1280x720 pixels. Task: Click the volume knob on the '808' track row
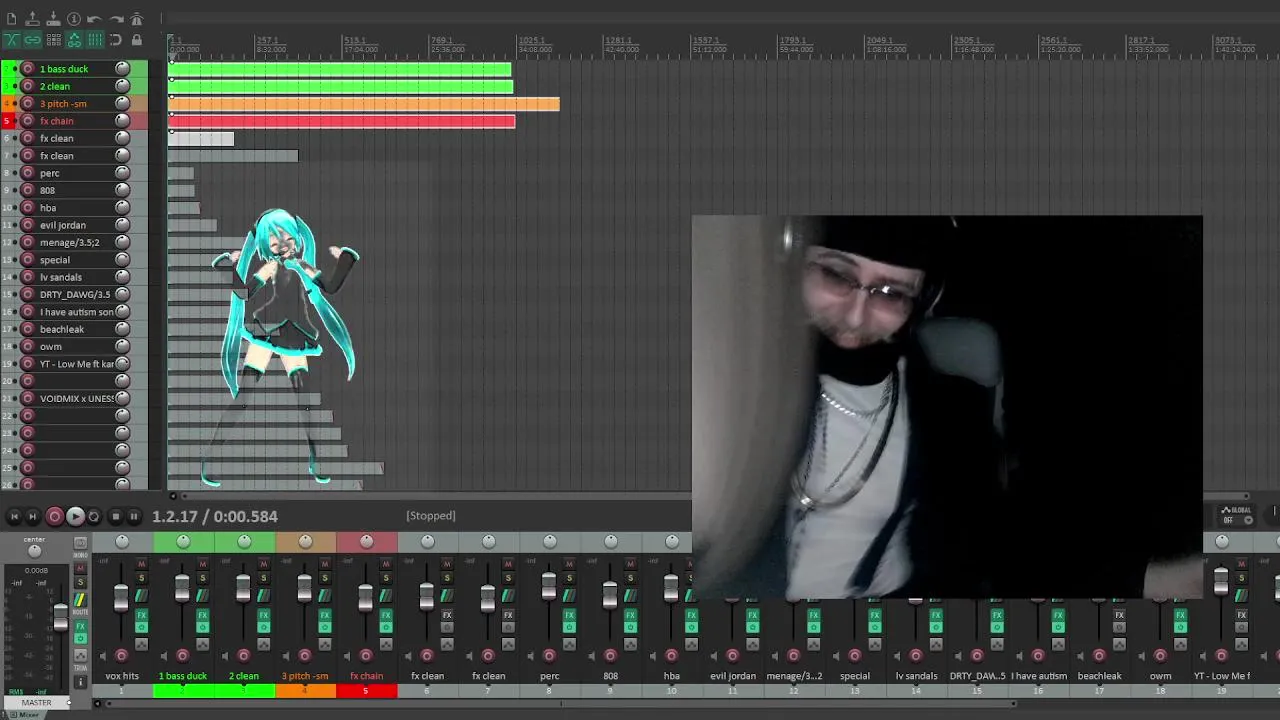122,190
